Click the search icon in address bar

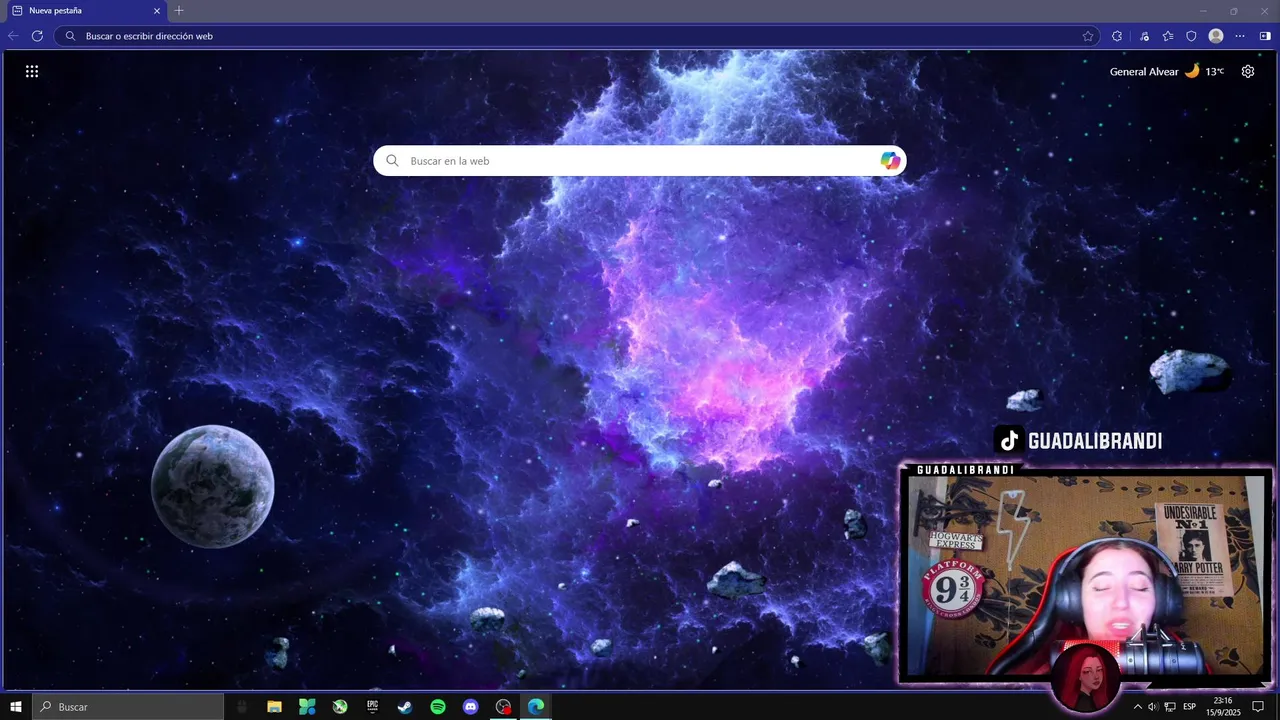(71, 36)
